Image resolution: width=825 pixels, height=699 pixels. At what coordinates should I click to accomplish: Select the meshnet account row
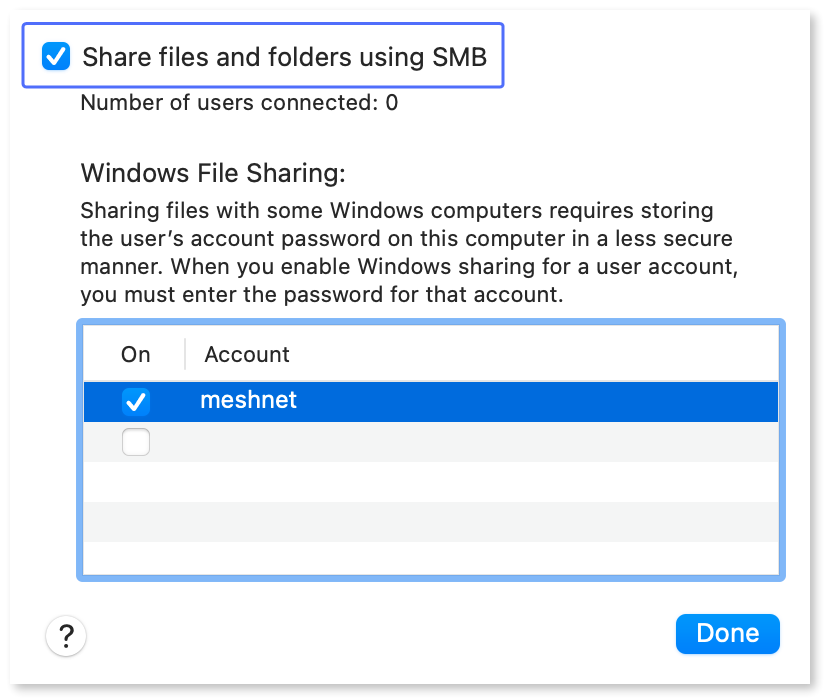tap(300, 400)
